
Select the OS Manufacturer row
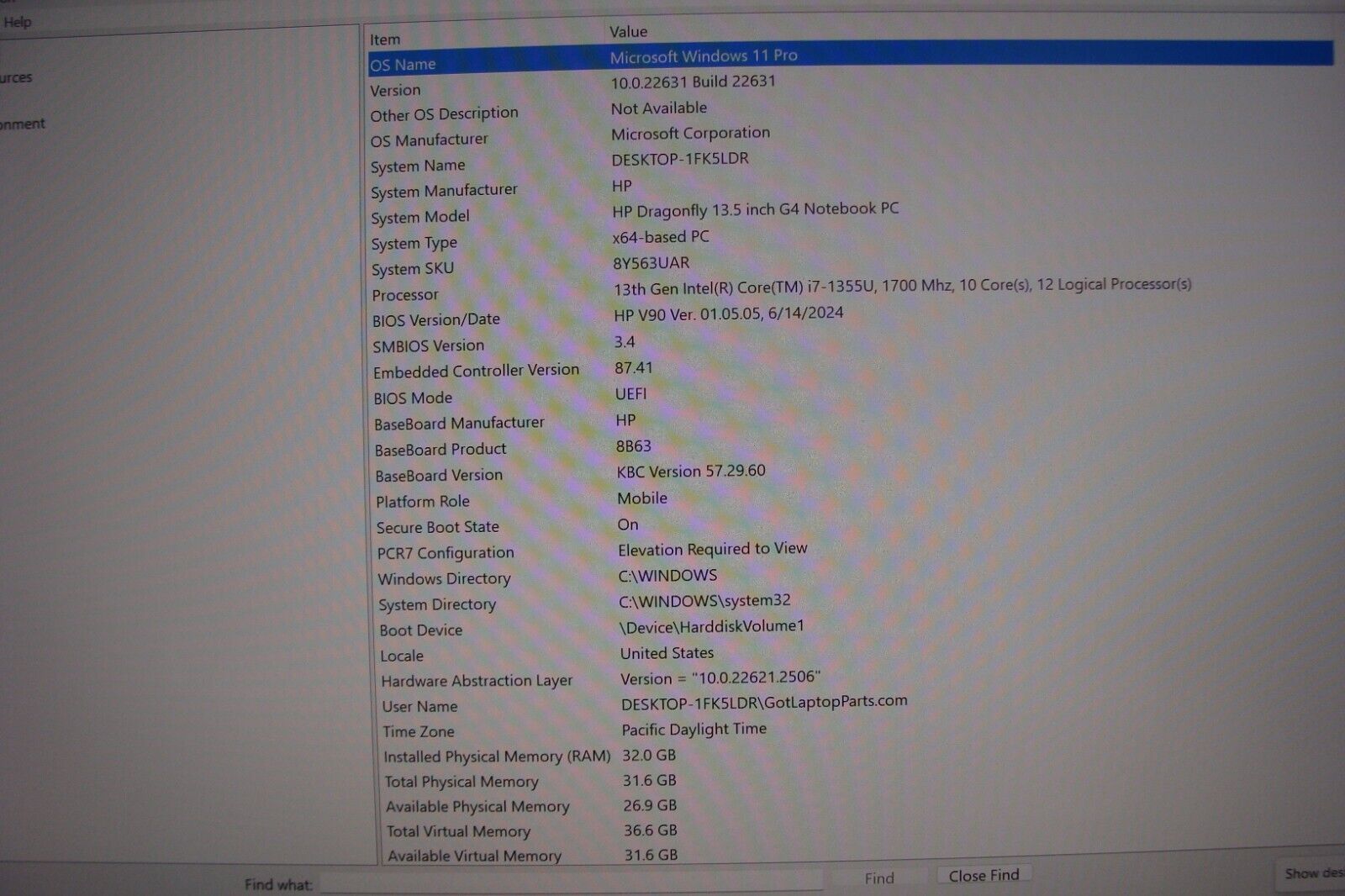(851, 136)
